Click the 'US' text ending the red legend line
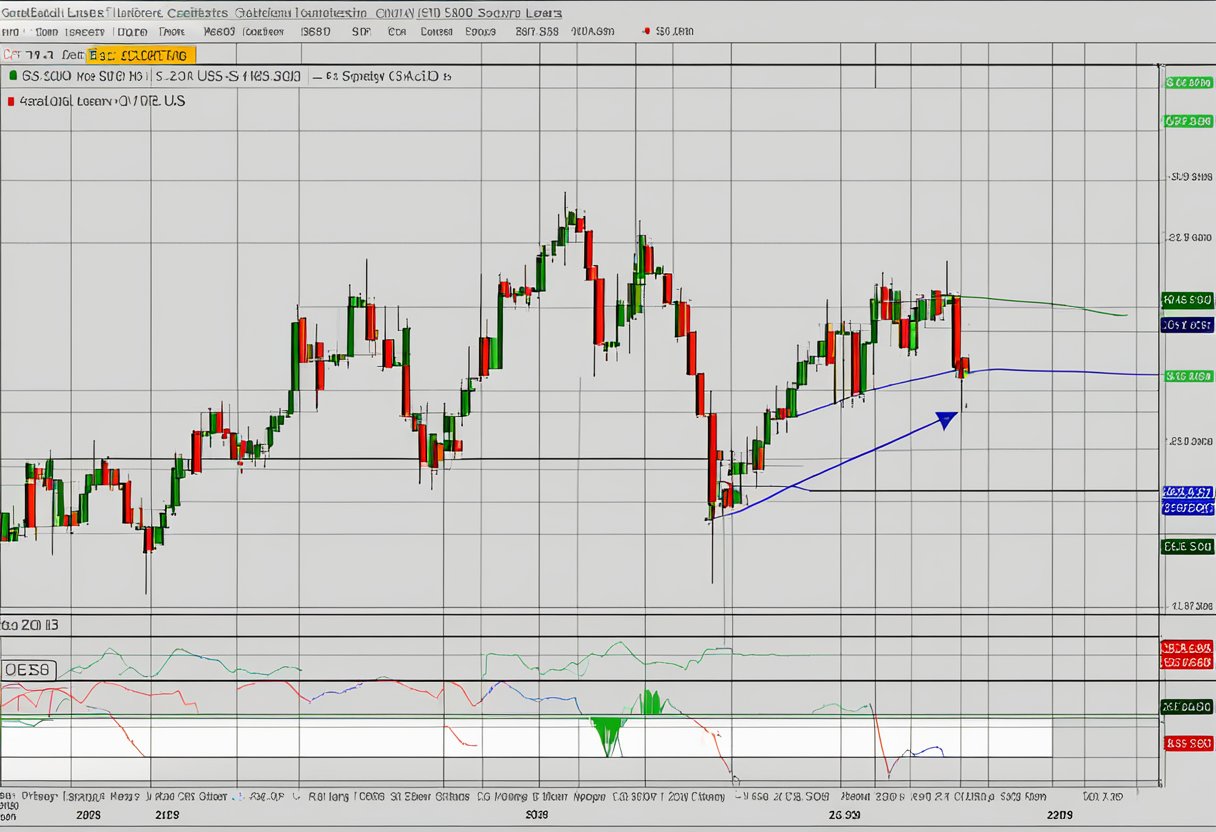The image size is (1216, 832). pos(176,101)
